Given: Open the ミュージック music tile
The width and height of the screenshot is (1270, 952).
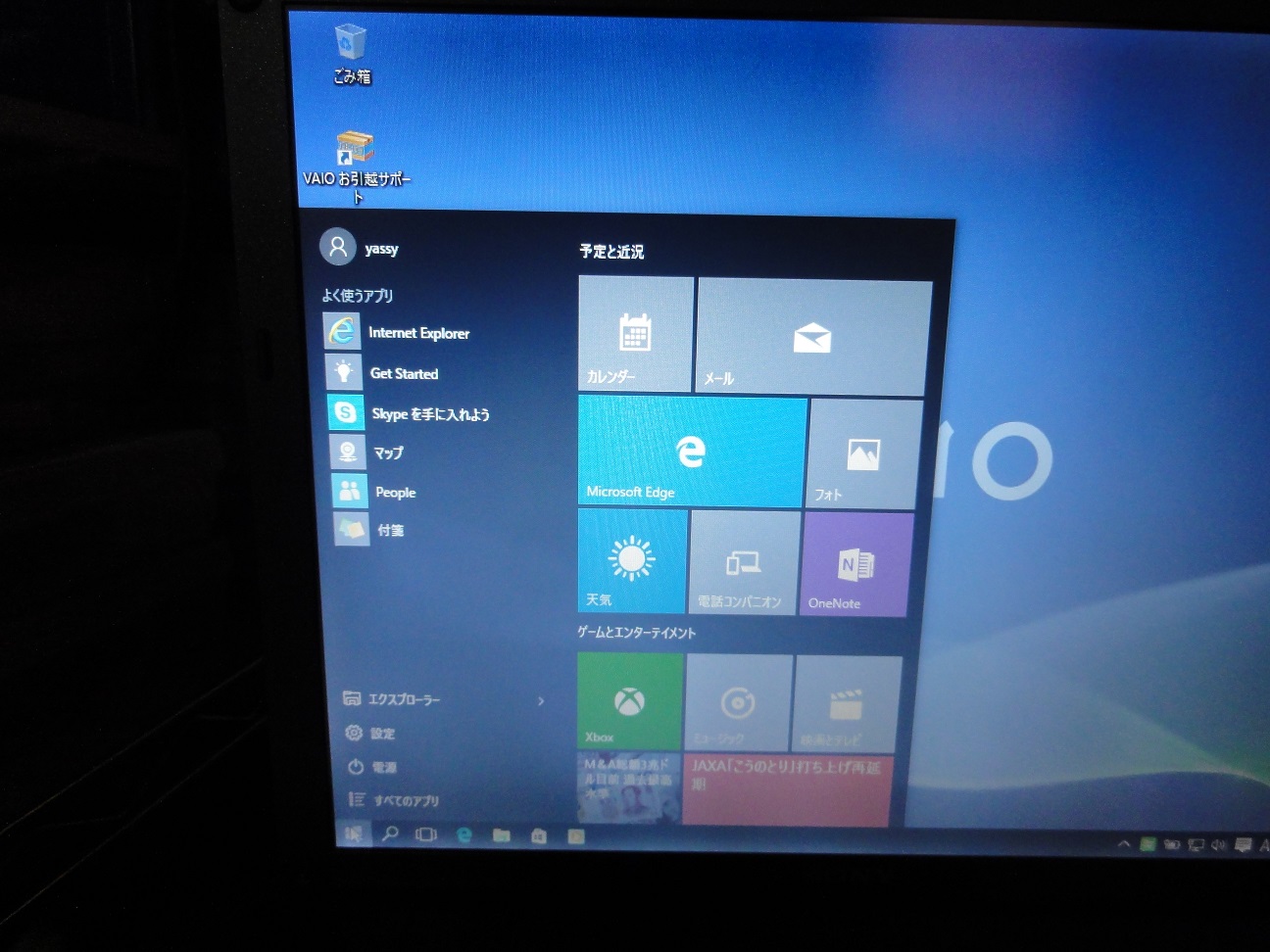Looking at the screenshot, I should 738,703.
